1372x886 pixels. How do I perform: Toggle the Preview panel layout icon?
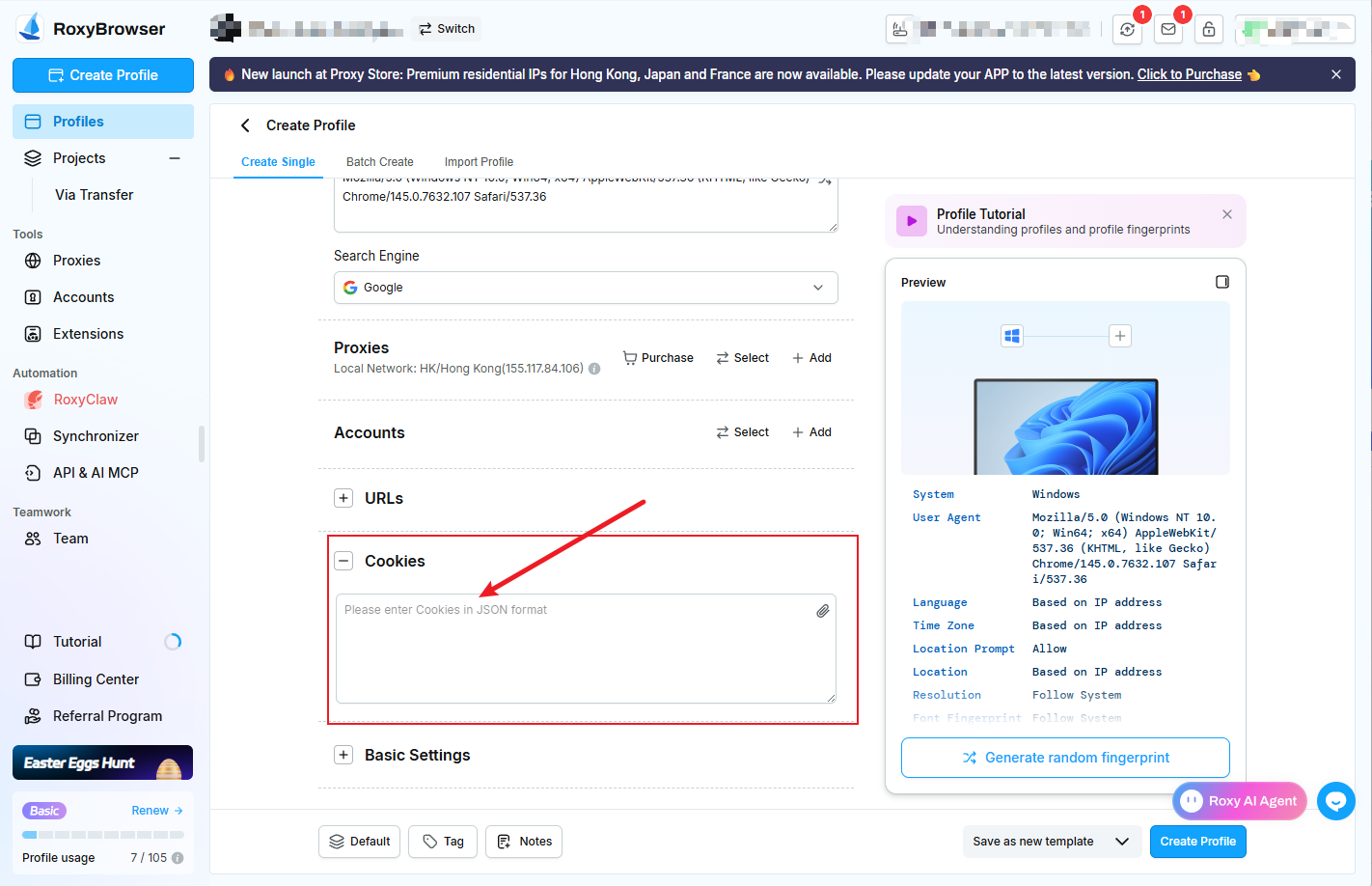[1222, 282]
